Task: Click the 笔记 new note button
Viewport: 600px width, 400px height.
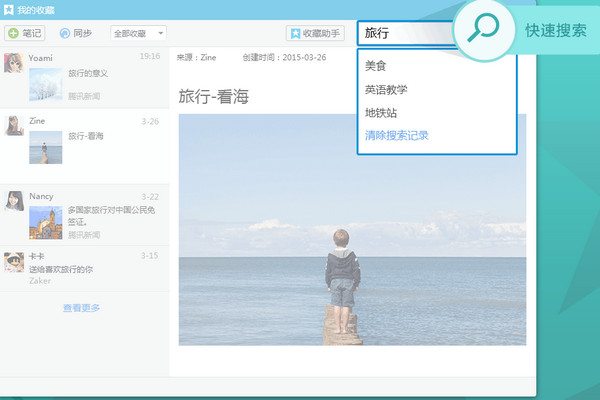Action: (25, 33)
